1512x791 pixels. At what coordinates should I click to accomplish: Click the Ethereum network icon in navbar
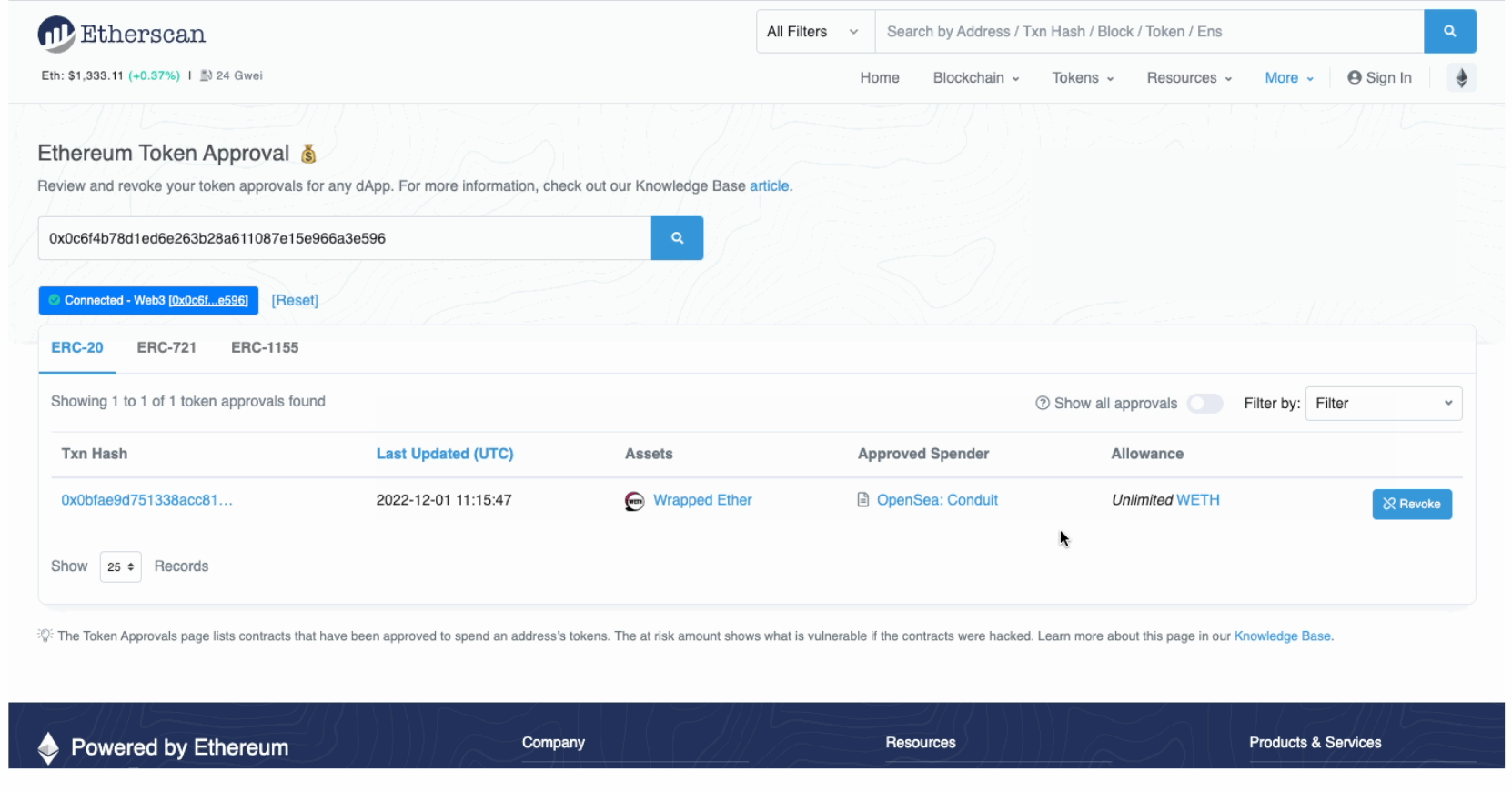tap(1461, 78)
